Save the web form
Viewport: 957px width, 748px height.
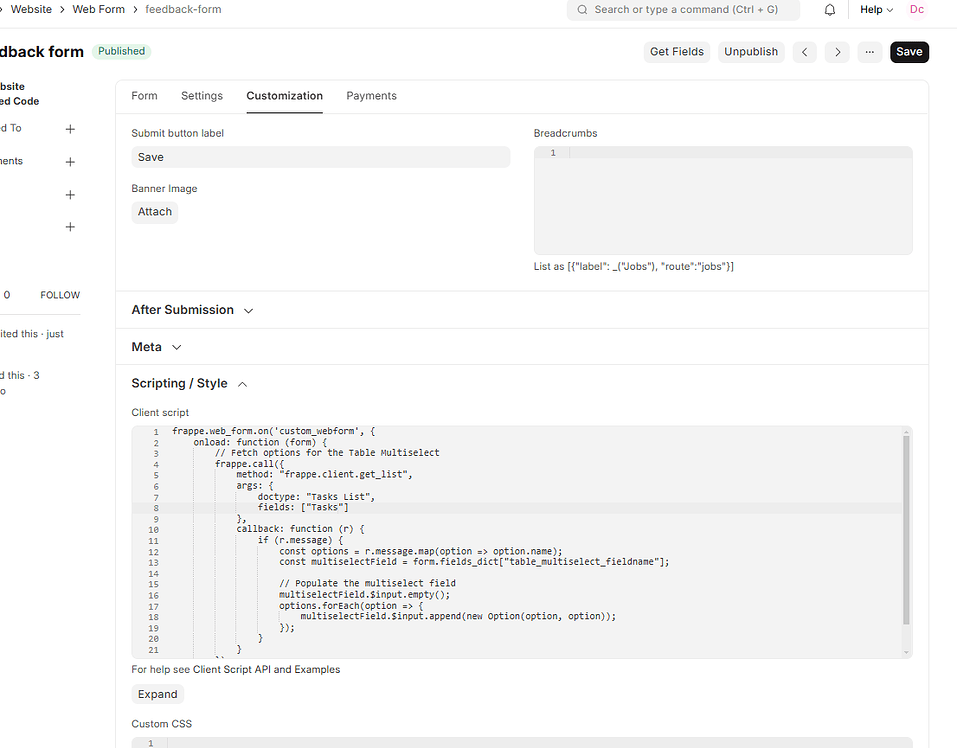(x=909, y=52)
